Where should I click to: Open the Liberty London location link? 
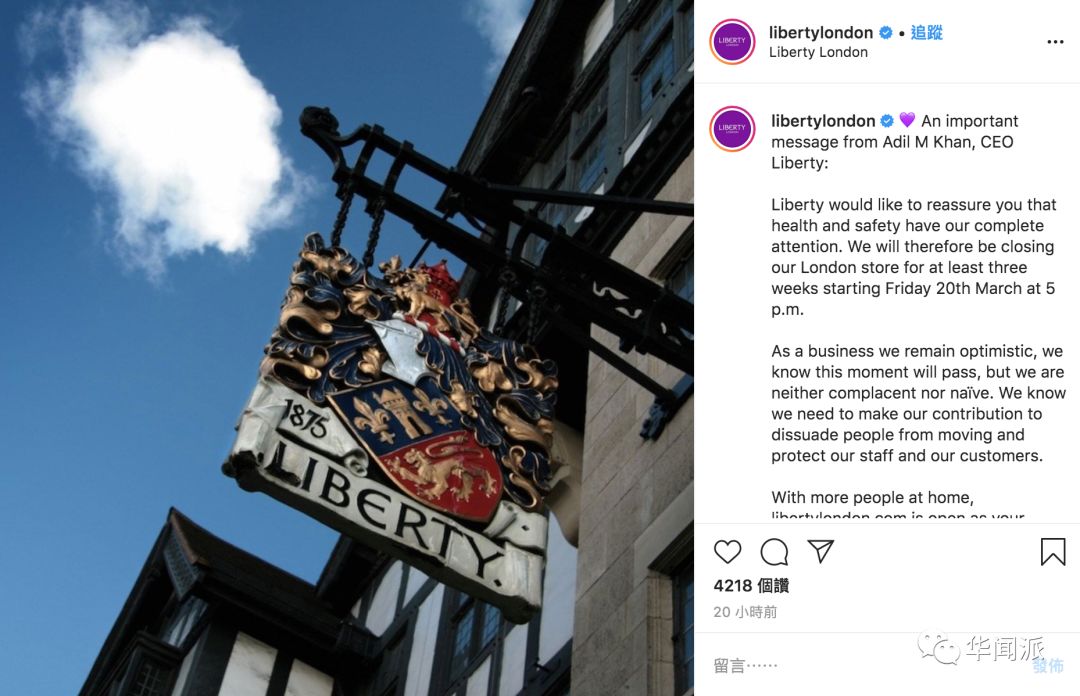818,52
